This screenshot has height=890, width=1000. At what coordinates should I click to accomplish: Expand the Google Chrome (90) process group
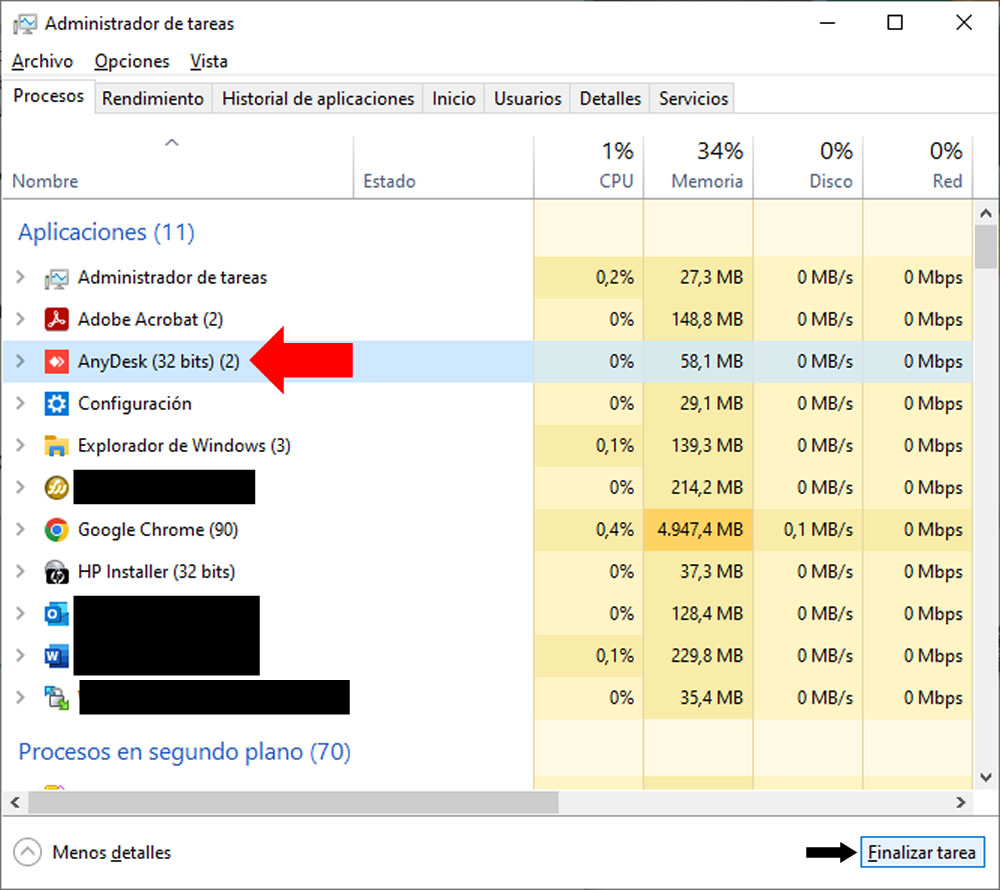coord(20,530)
